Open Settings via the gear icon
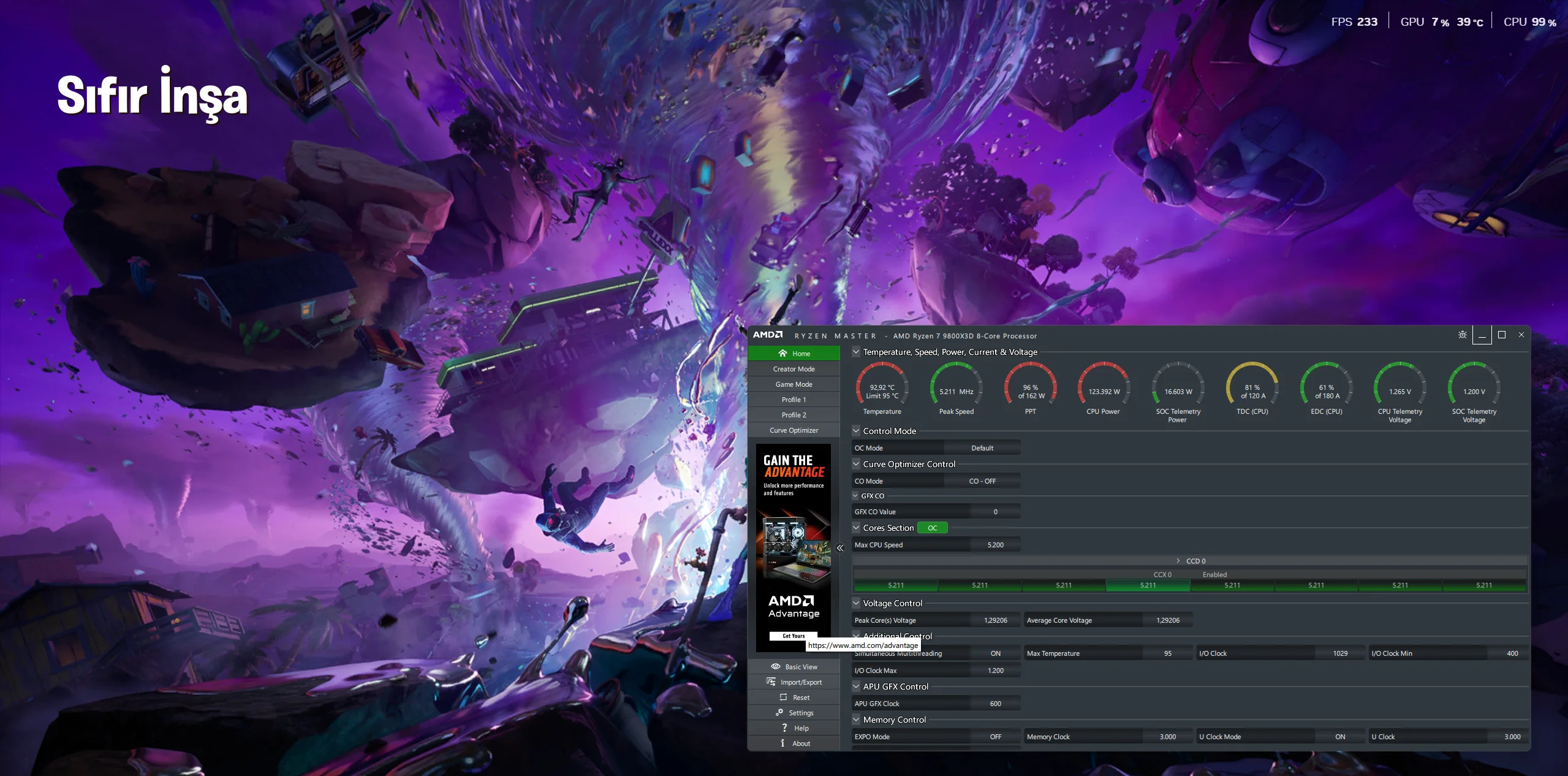This screenshot has height=776, width=1568. [x=779, y=713]
